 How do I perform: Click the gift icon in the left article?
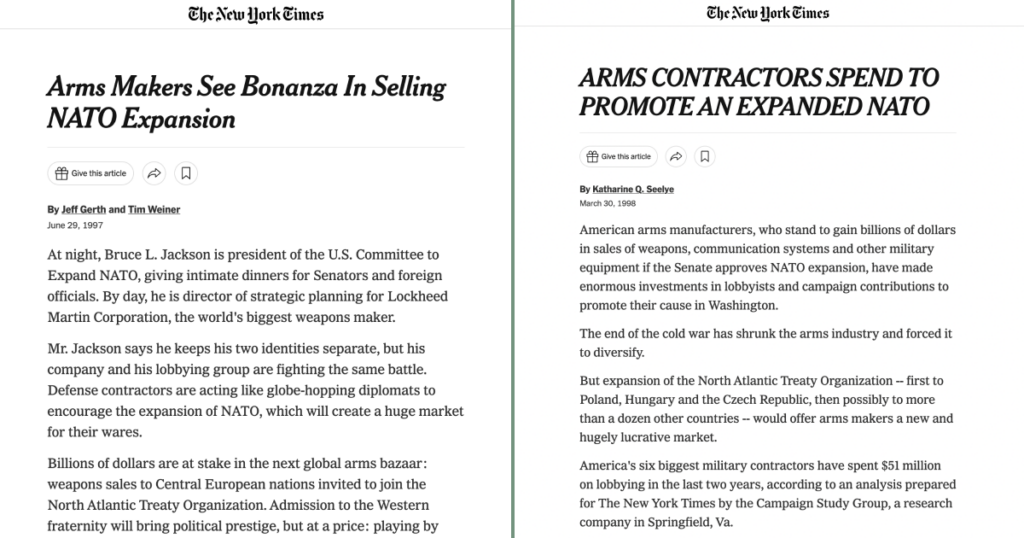[x=61, y=173]
